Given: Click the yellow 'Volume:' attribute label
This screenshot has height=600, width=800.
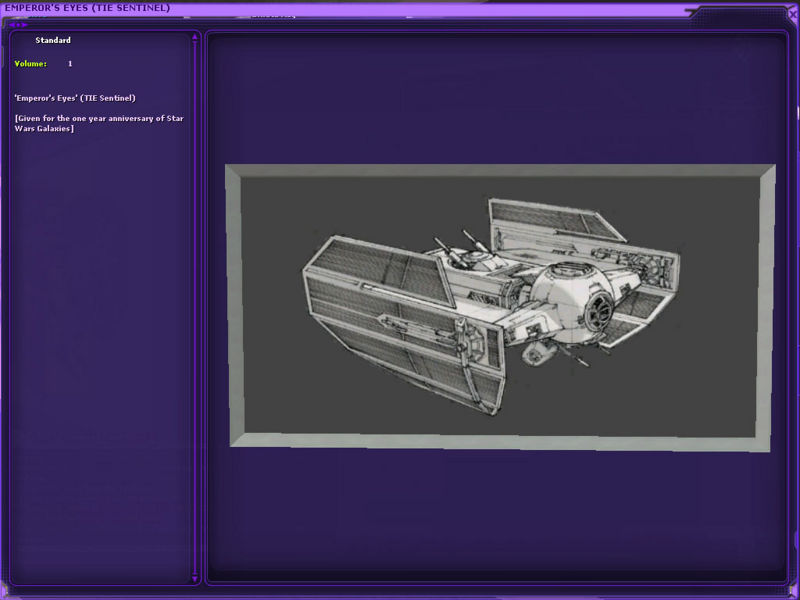Looking at the screenshot, I should [x=30, y=64].
